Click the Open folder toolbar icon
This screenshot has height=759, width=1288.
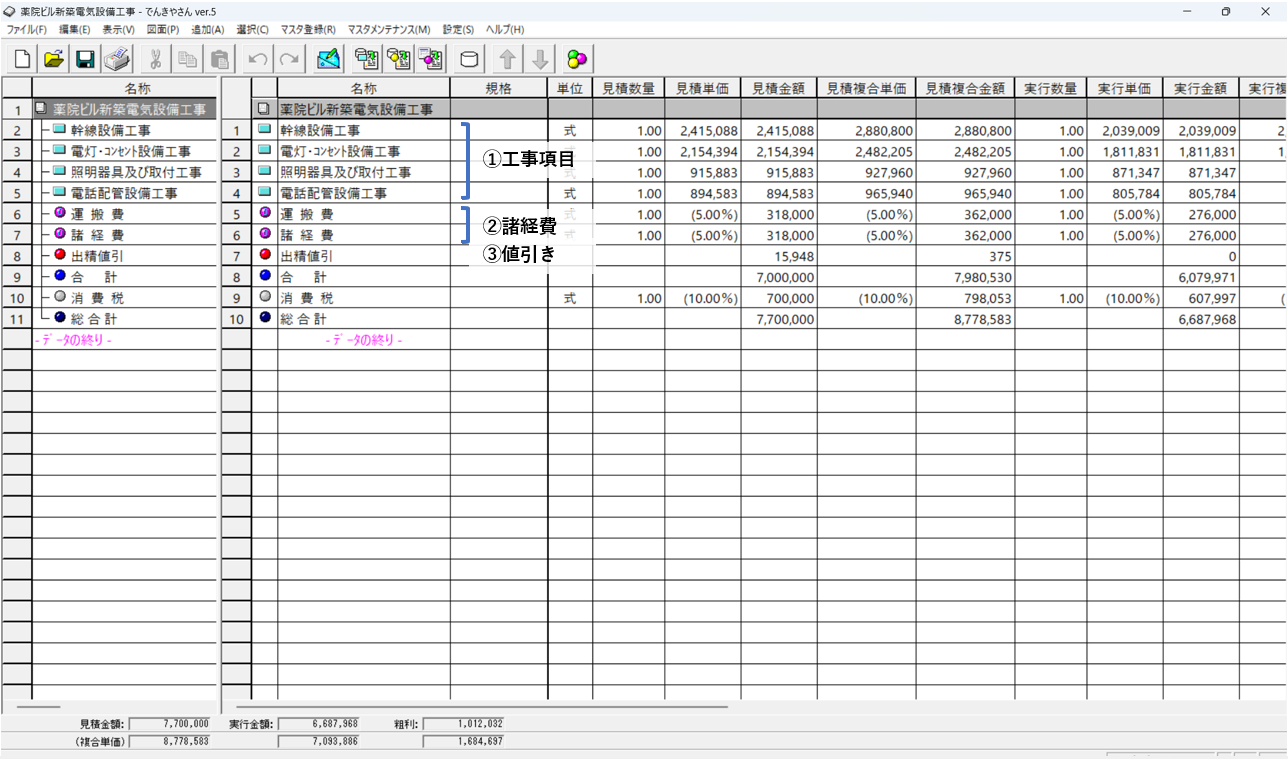(x=53, y=59)
